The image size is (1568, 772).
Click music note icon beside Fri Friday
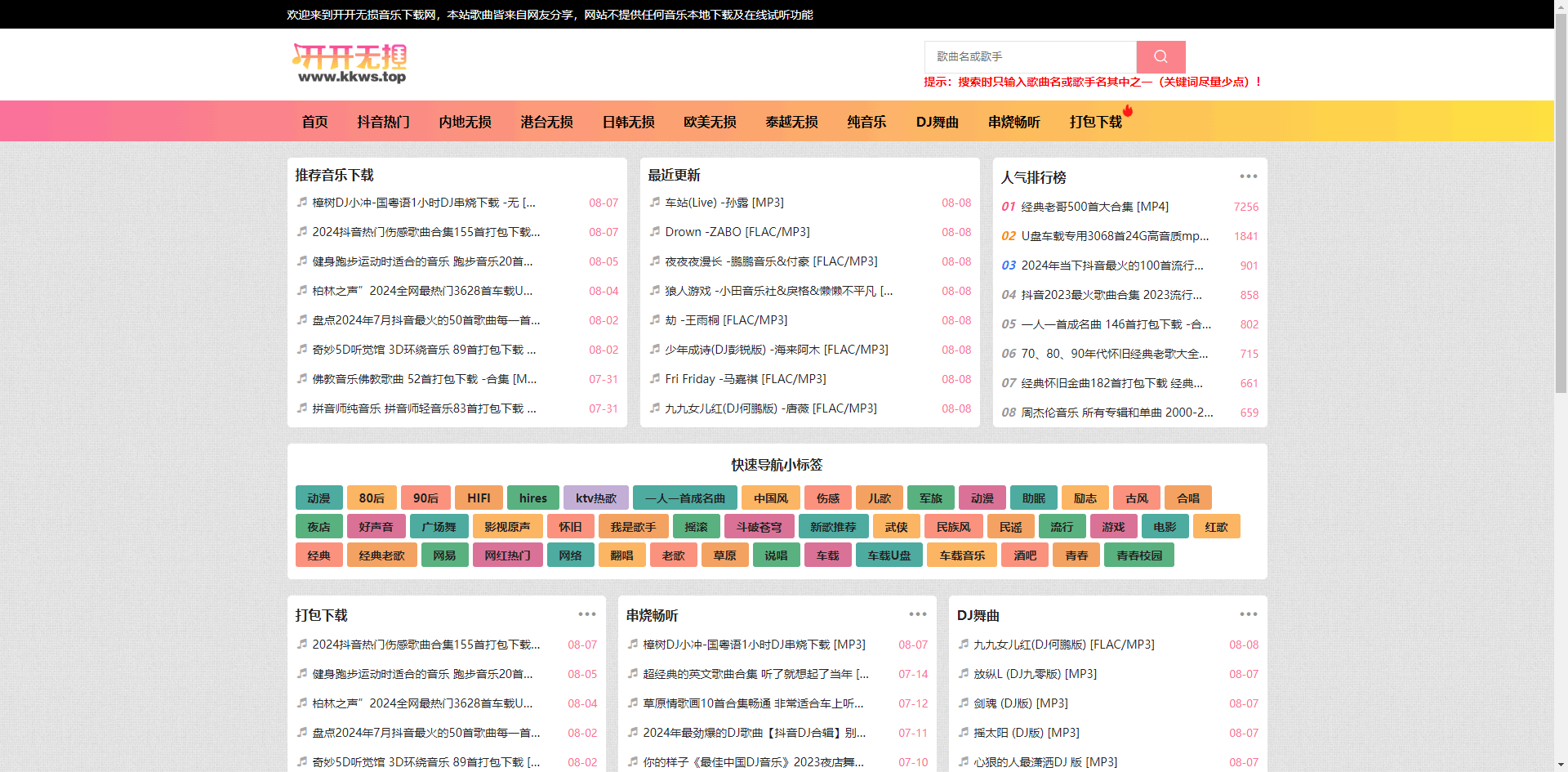pyautogui.click(x=655, y=378)
